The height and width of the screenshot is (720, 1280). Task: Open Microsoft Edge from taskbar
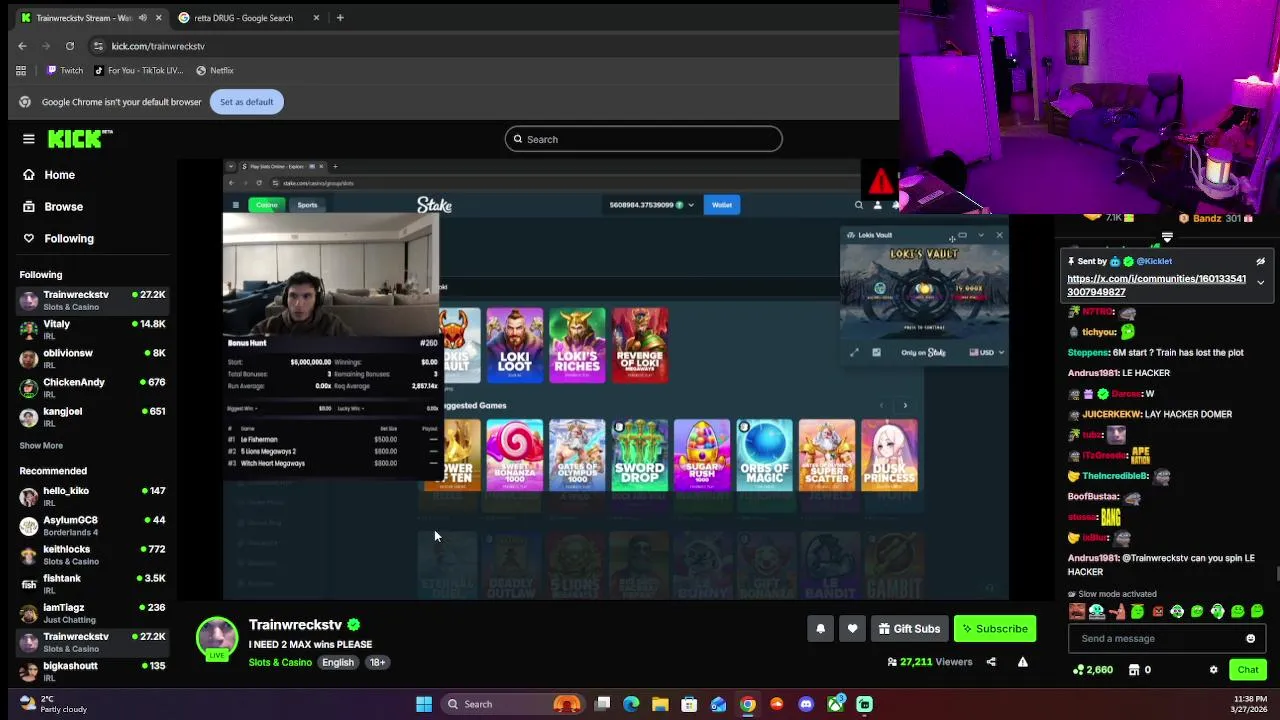coord(631,704)
